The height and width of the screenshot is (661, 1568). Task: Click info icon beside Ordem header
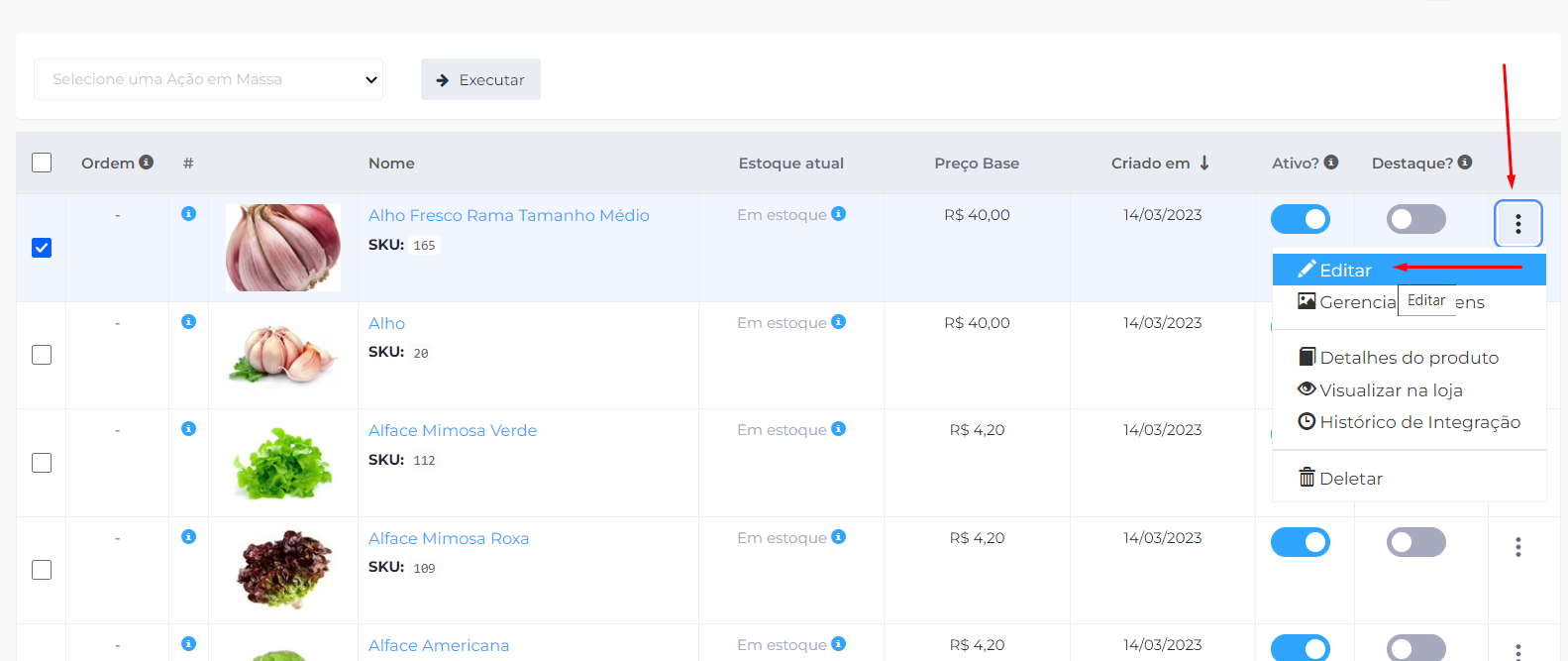point(147,162)
